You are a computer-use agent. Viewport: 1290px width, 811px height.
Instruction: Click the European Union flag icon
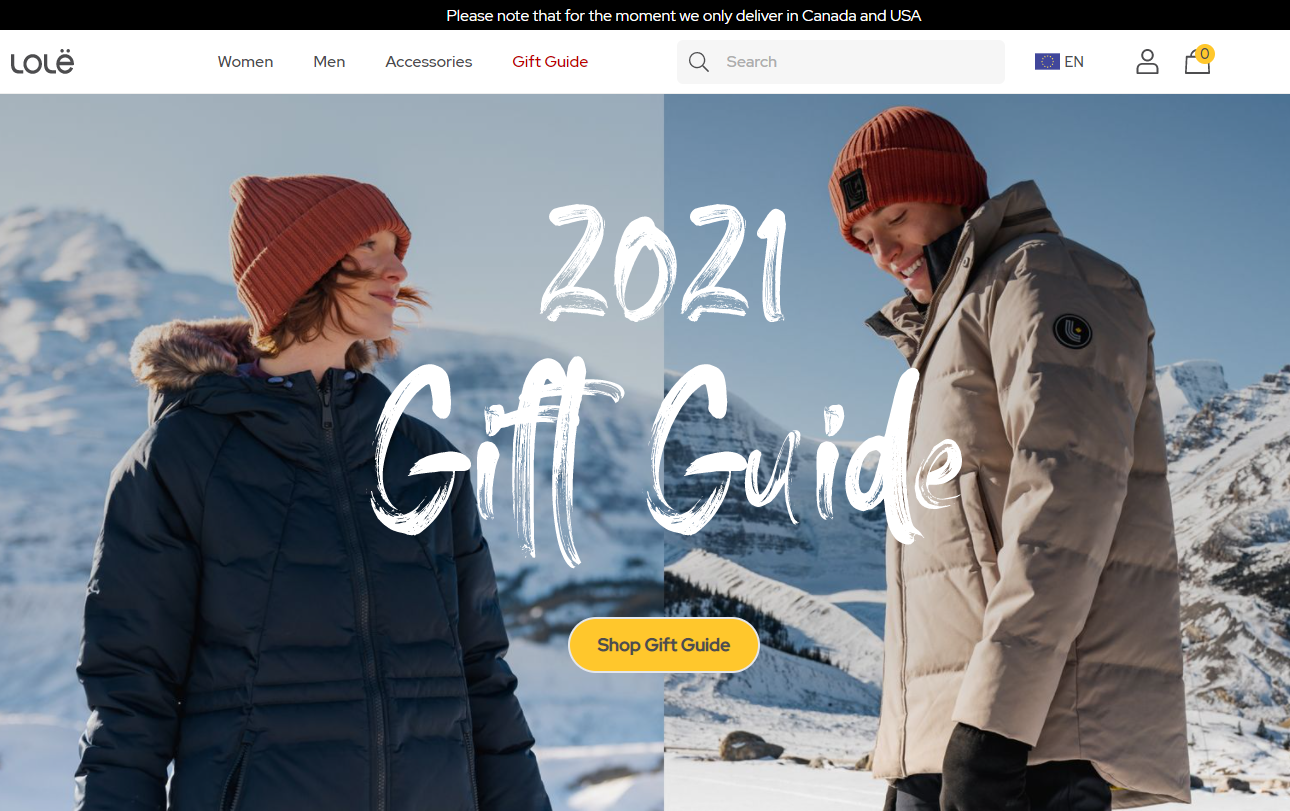coord(1047,62)
